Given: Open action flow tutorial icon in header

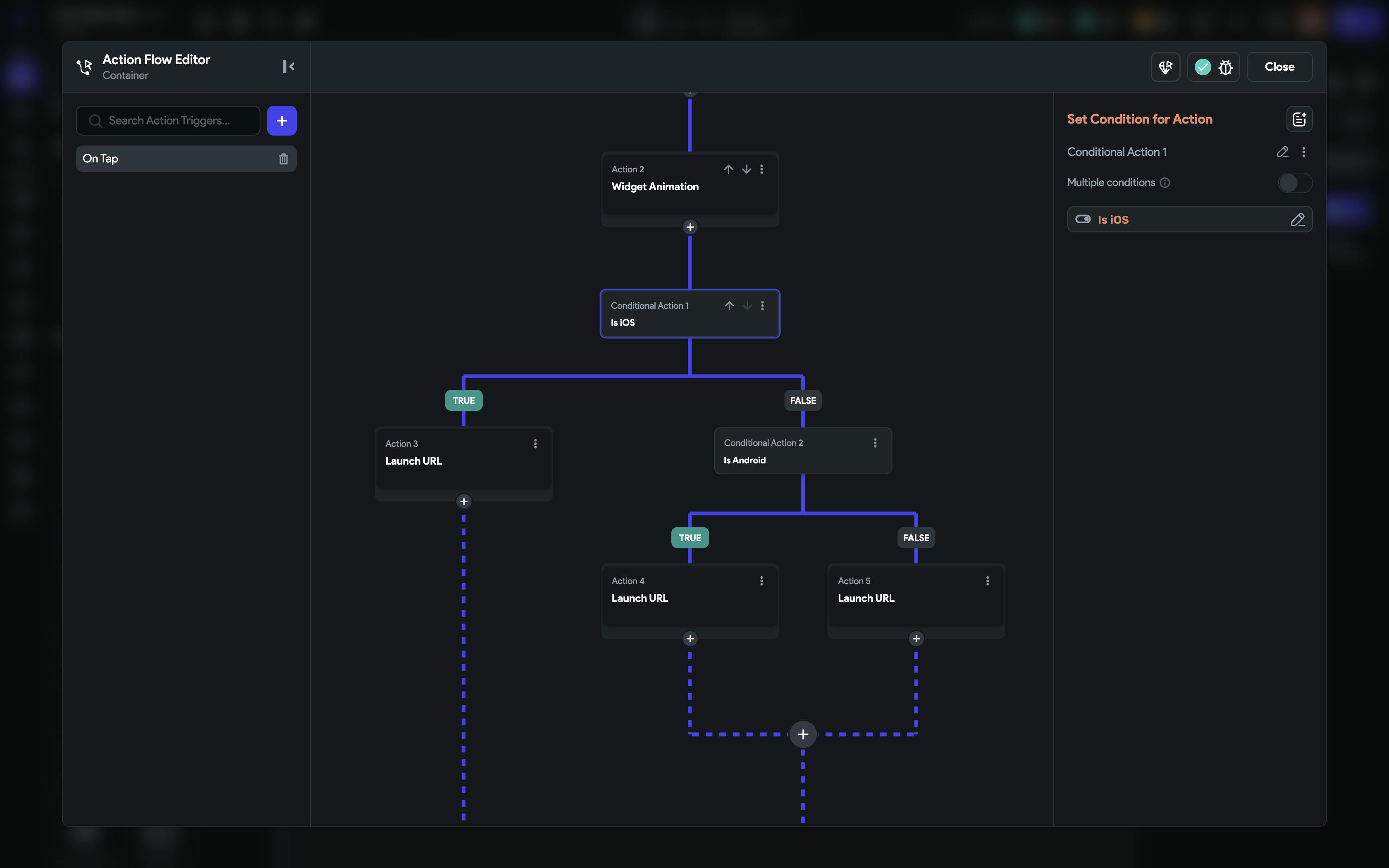Looking at the screenshot, I should (x=1165, y=67).
